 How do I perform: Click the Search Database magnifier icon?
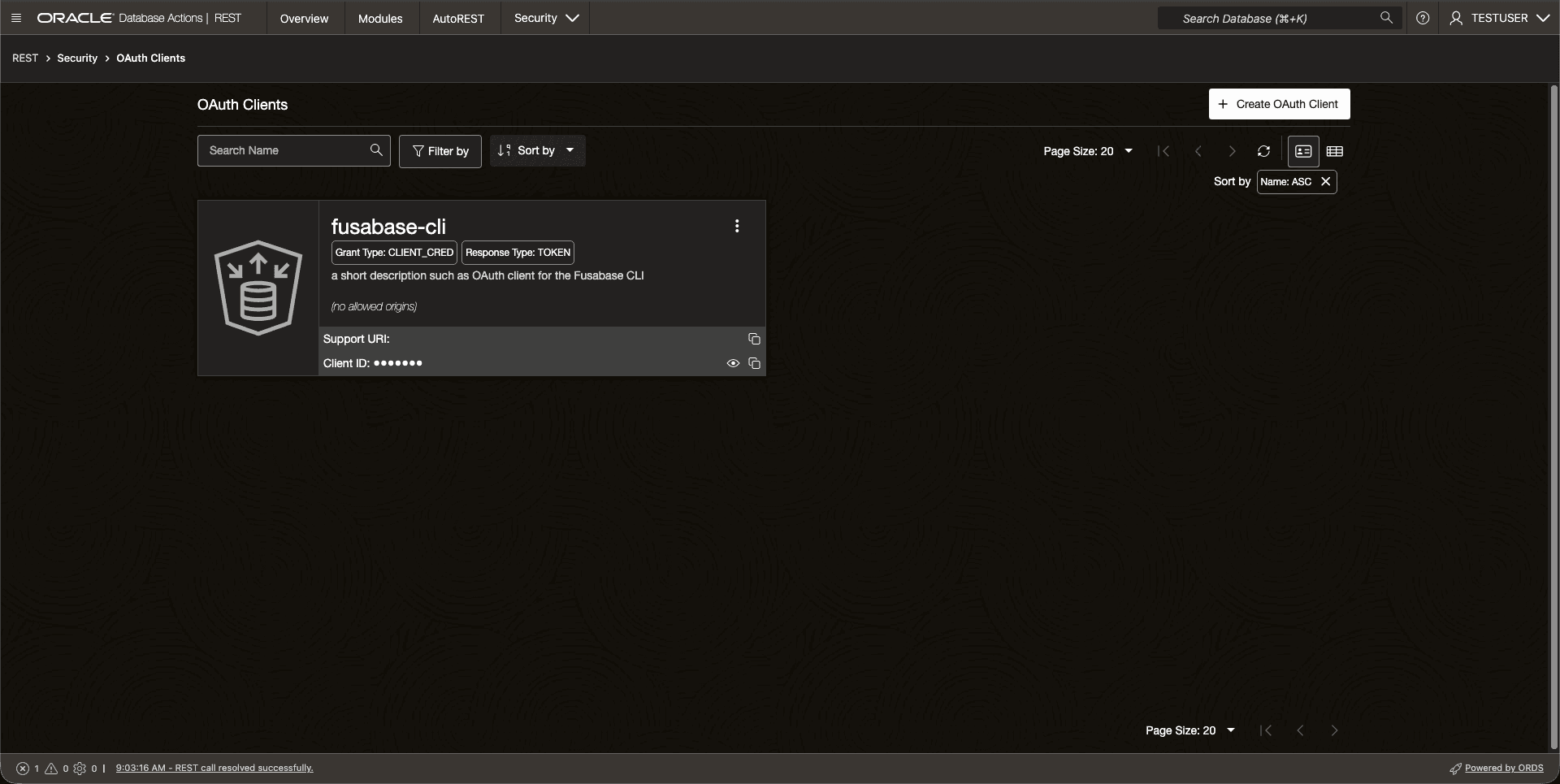1386,17
